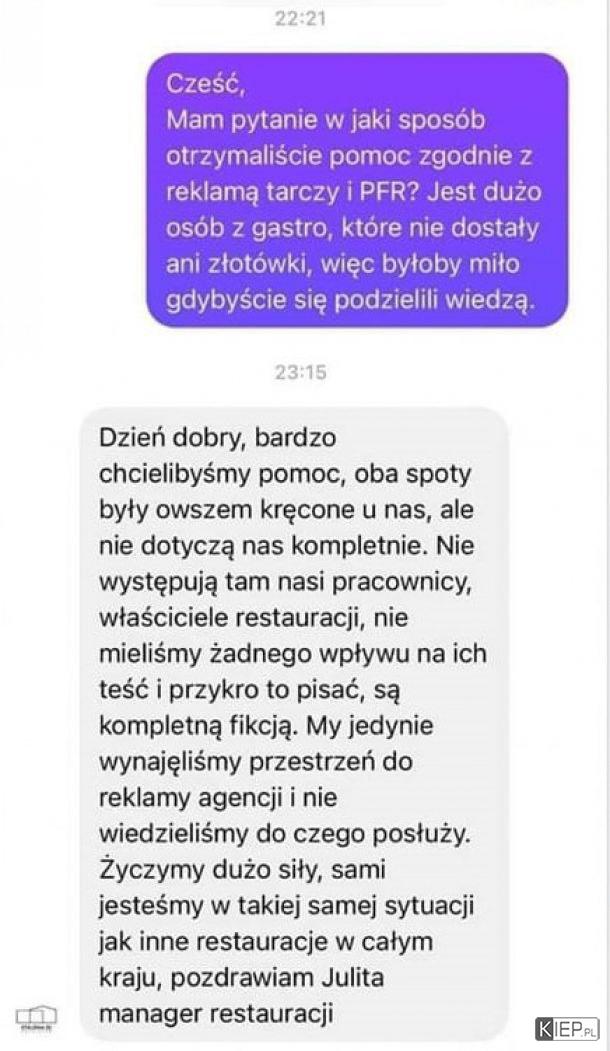Tap the 'Dzień dobry, bardzo' line in reply
The image size is (610, 1051).
[217, 438]
